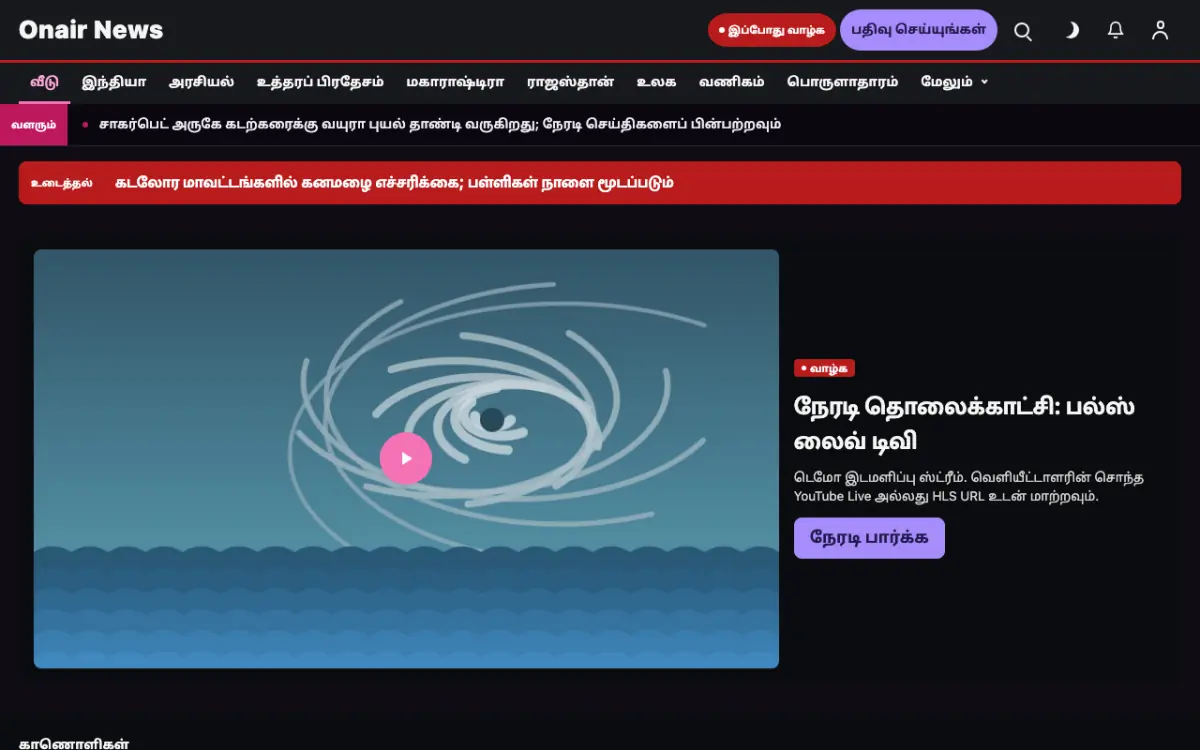Click the பதிவு செய்யுங்கள் subscribe button
This screenshot has height=750, width=1200.
(x=918, y=30)
